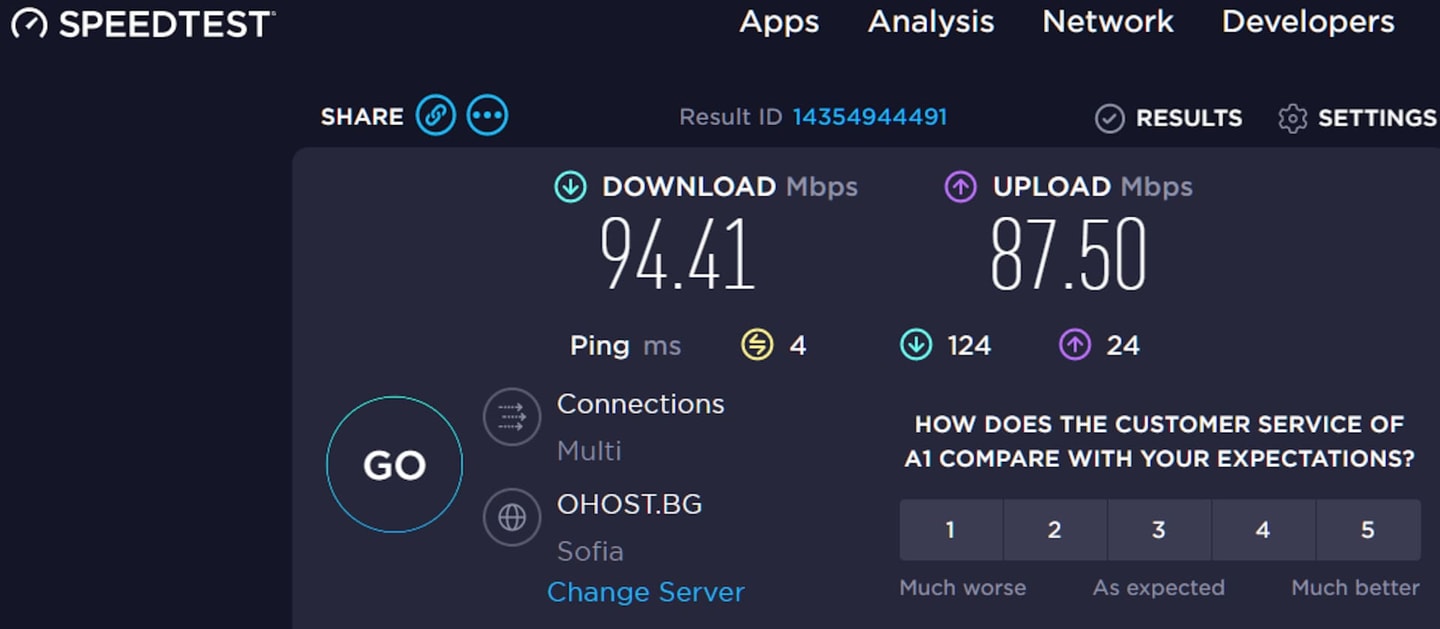Image resolution: width=1440 pixels, height=629 pixels.
Task: Select rating 3 As expected
Action: pos(1159,530)
